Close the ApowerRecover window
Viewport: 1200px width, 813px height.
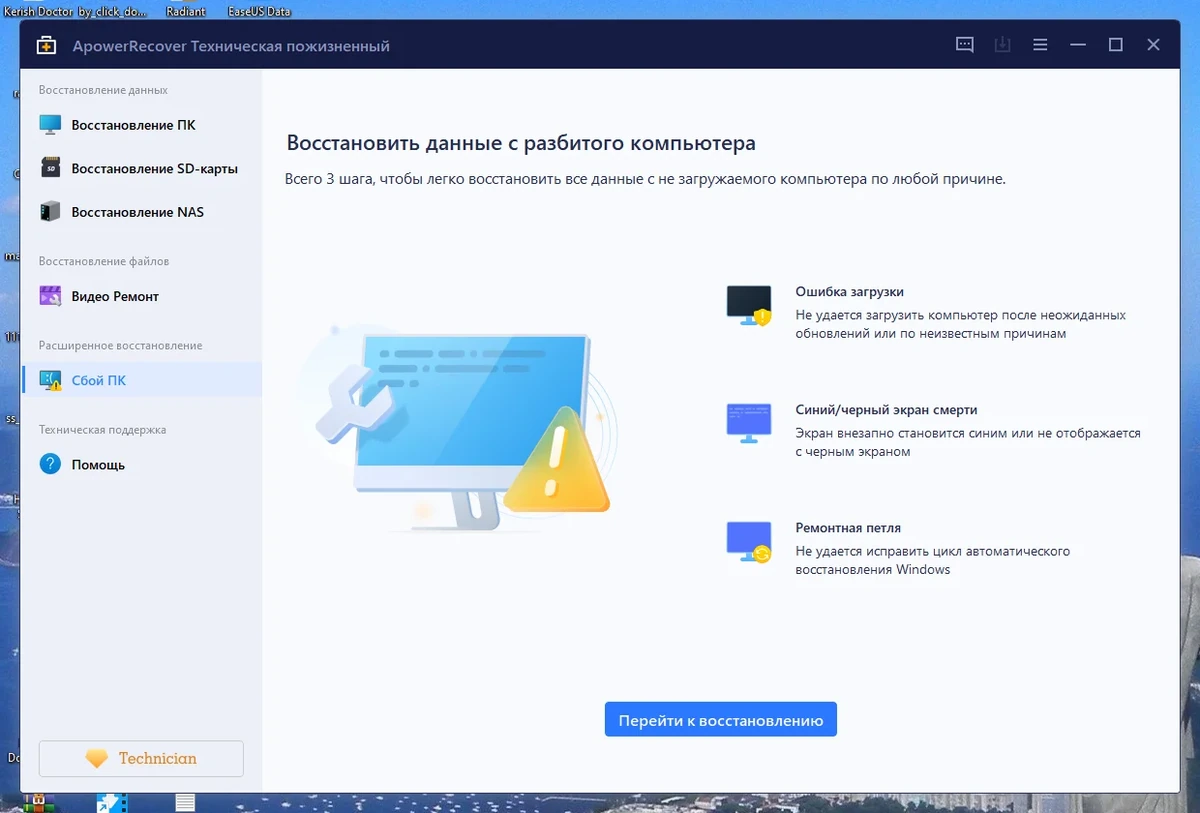click(1153, 45)
